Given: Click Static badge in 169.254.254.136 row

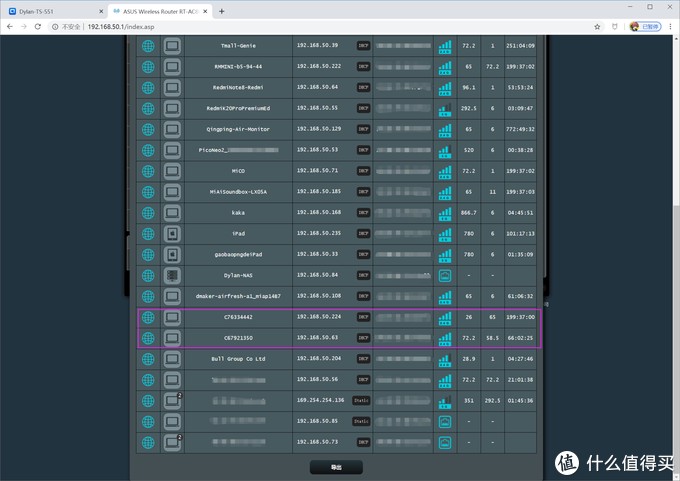Looking at the screenshot, I should 361,401.
